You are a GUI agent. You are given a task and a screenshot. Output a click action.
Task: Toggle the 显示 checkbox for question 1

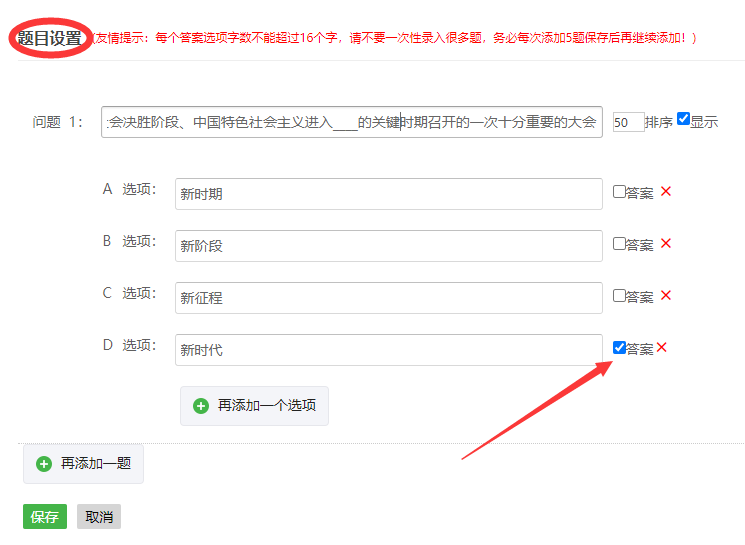coord(683,118)
